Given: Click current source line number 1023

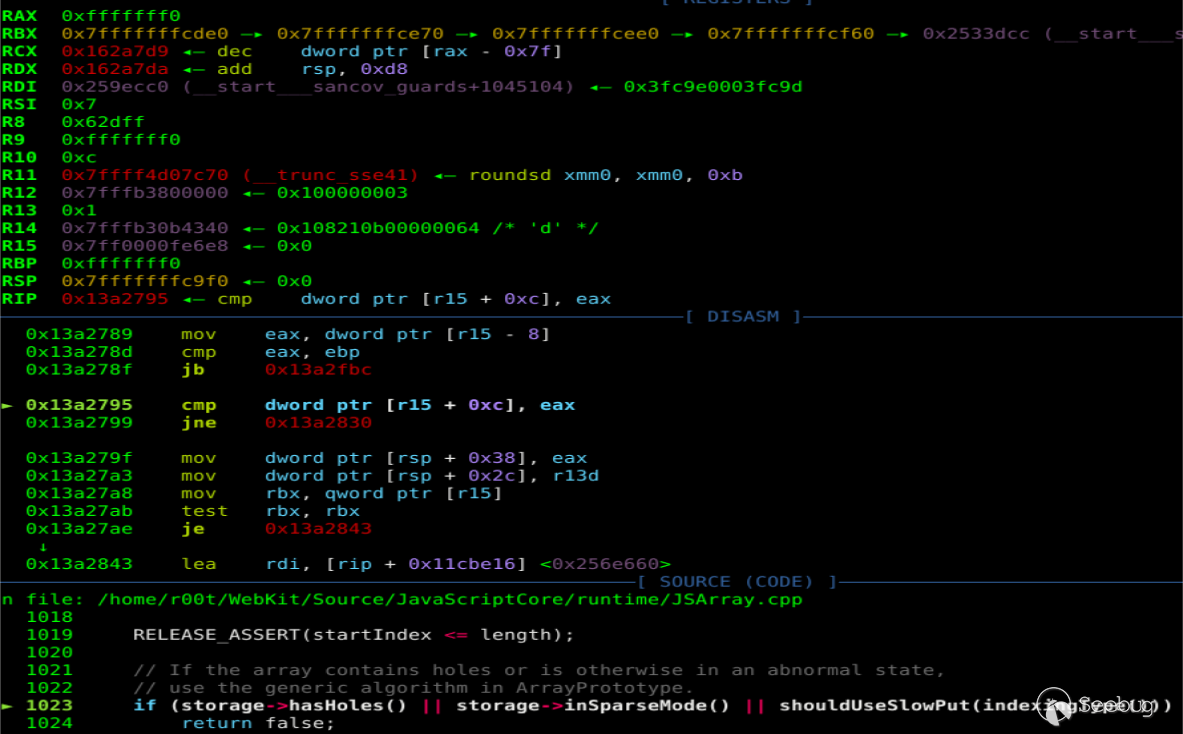Looking at the screenshot, I should (x=50, y=706).
